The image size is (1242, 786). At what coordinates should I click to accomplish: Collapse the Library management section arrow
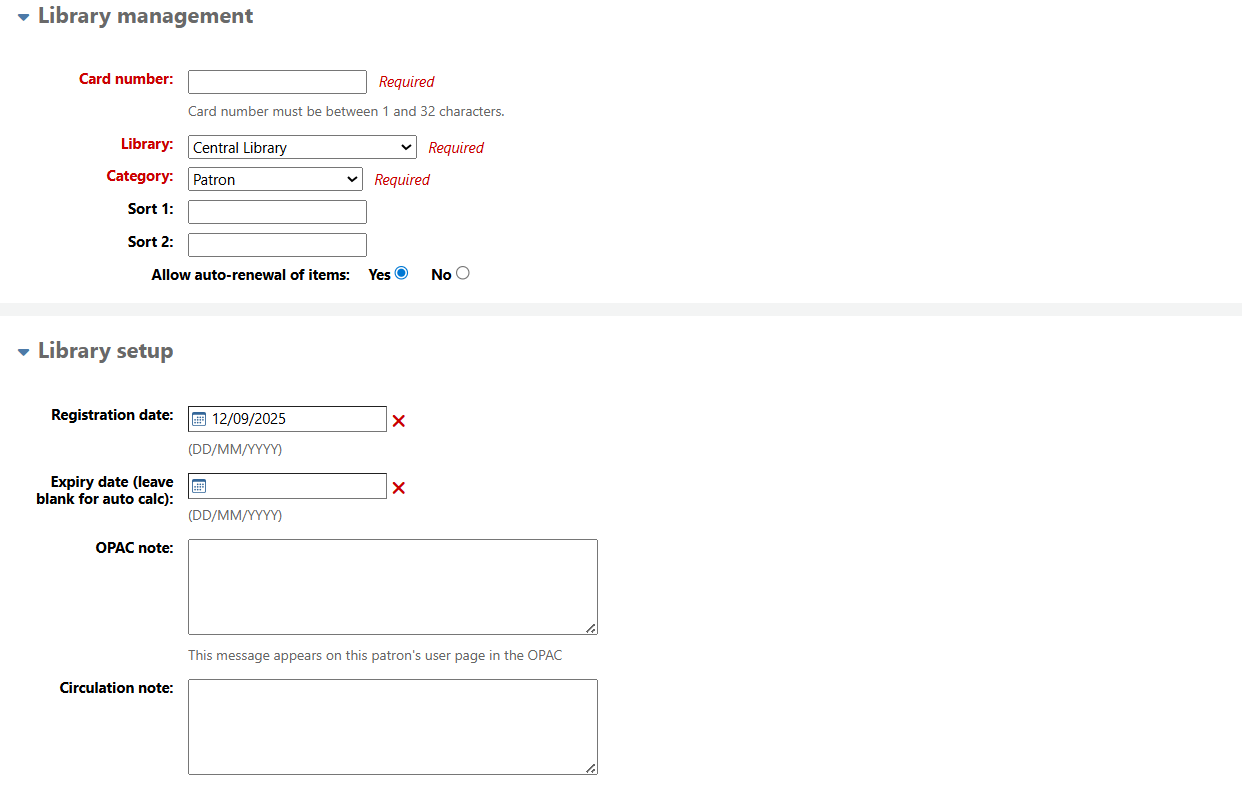[24, 17]
